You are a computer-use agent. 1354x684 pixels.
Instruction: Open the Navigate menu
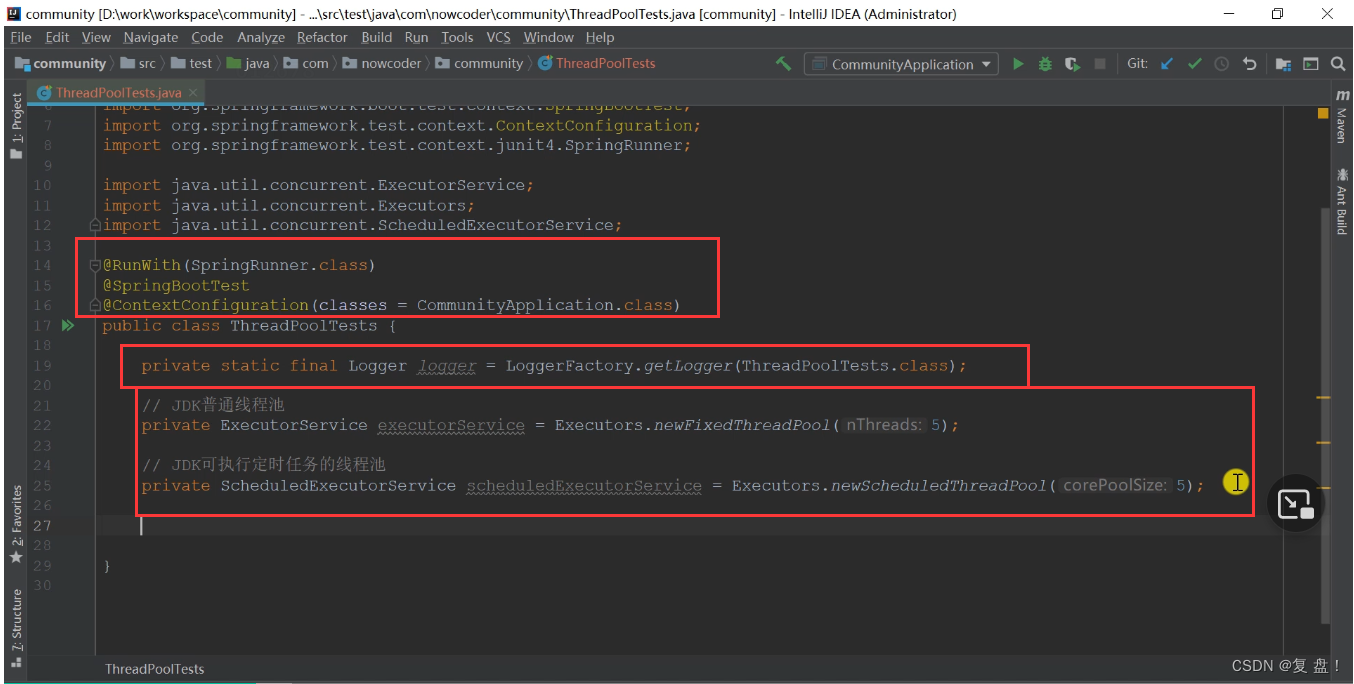point(151,37)
